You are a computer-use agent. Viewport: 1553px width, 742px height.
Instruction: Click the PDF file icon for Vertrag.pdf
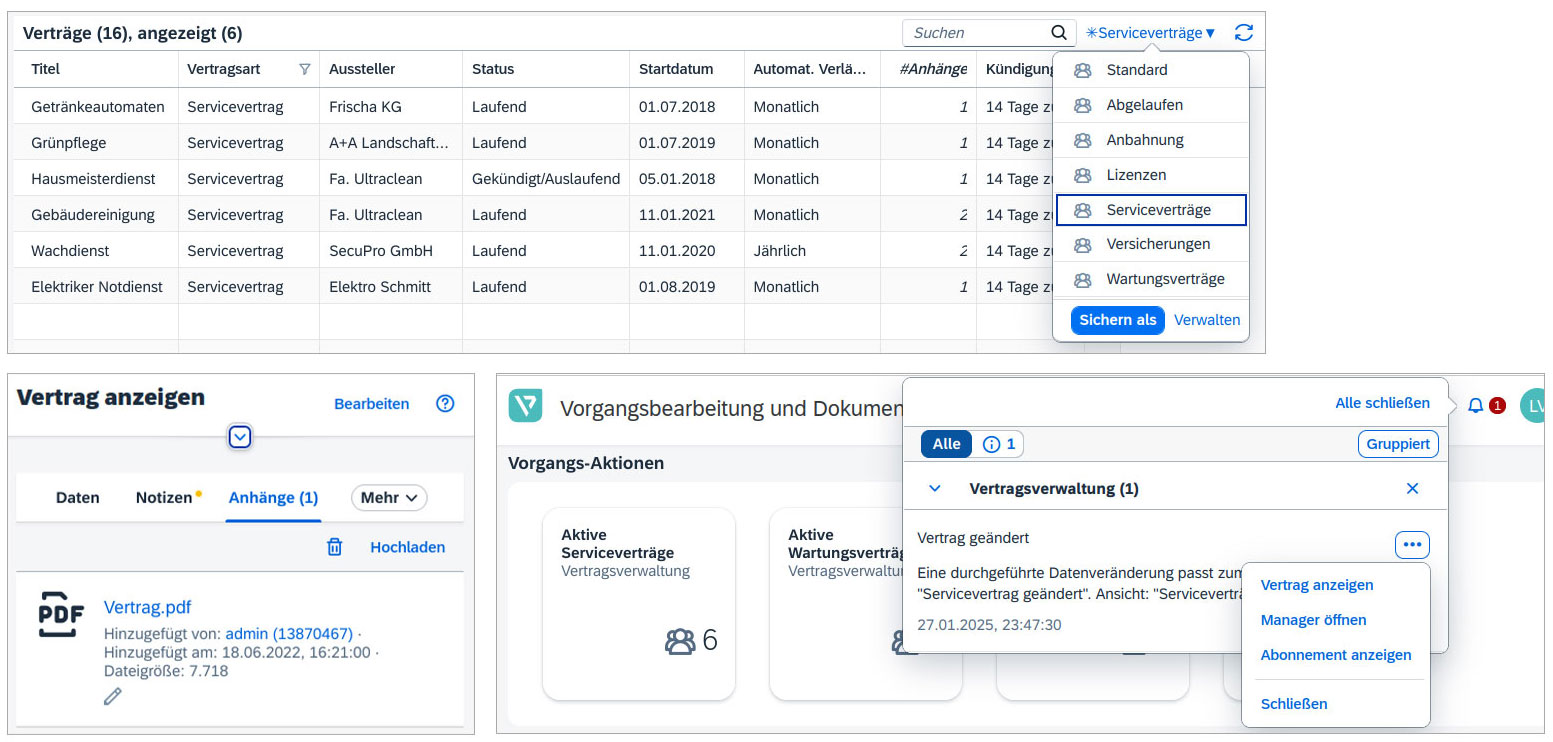(60, 614)
